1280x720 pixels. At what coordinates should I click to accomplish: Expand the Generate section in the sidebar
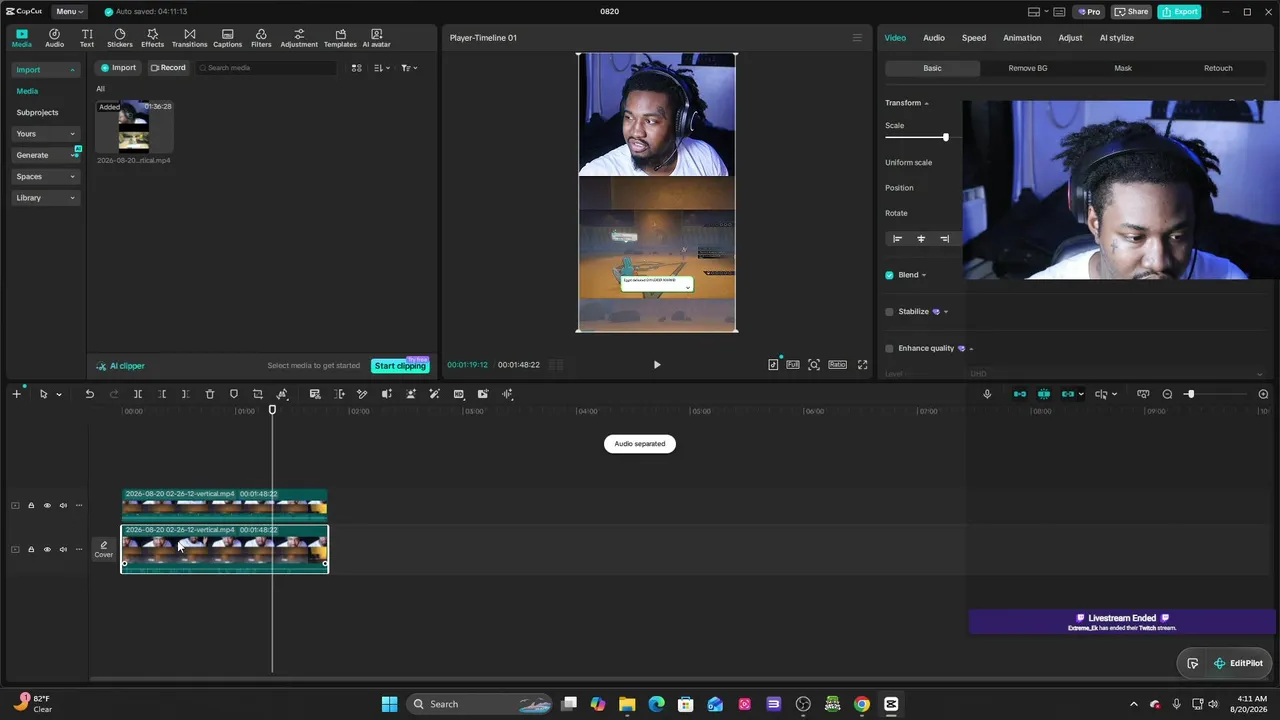[46, 155]
